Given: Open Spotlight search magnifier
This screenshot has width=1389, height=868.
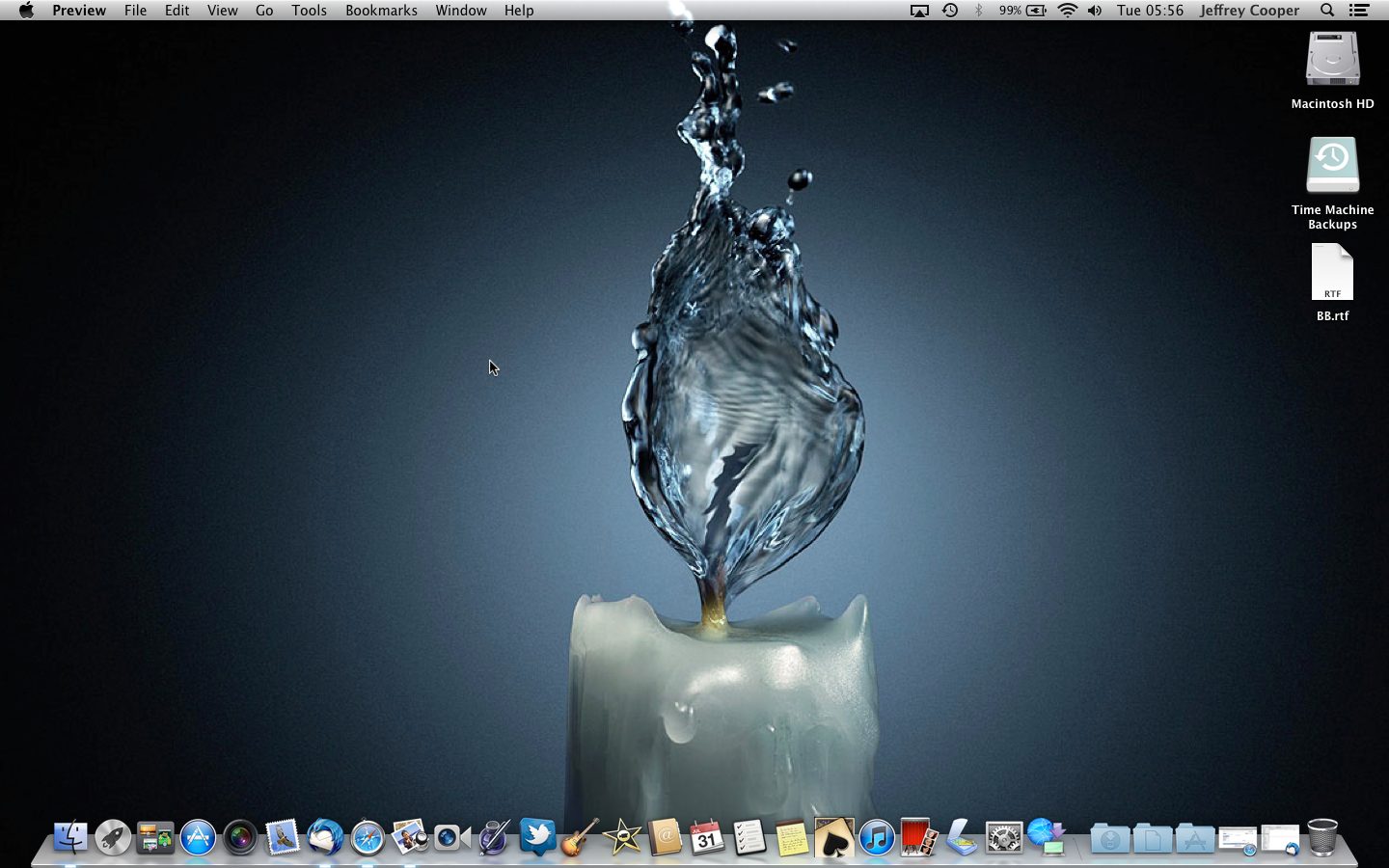Looking at the screenshot, I should point(1327,11).
